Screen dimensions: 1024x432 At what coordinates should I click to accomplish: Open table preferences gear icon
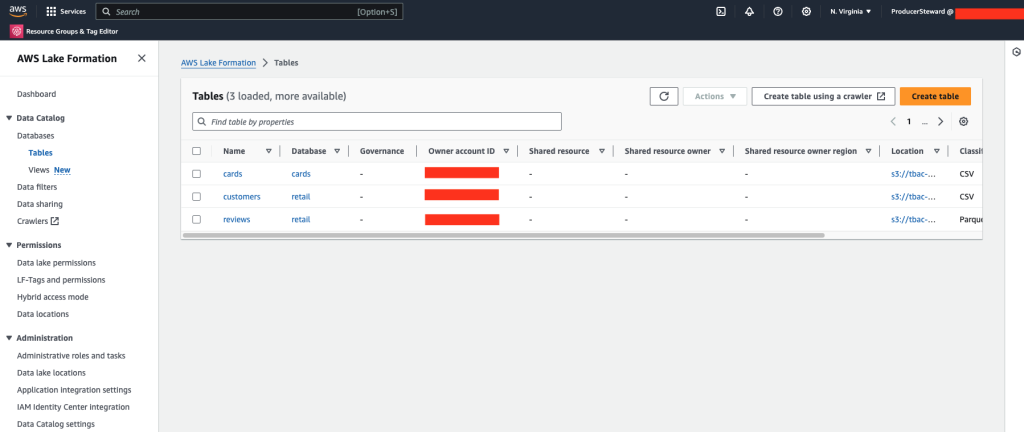pos(963,121)
